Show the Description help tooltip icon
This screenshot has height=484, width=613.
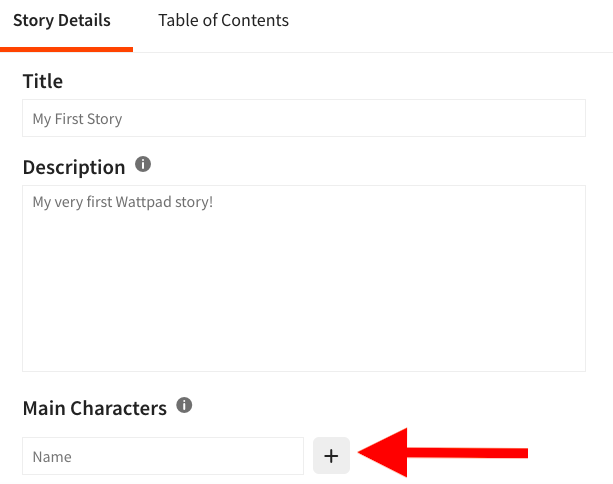(143, 164)
